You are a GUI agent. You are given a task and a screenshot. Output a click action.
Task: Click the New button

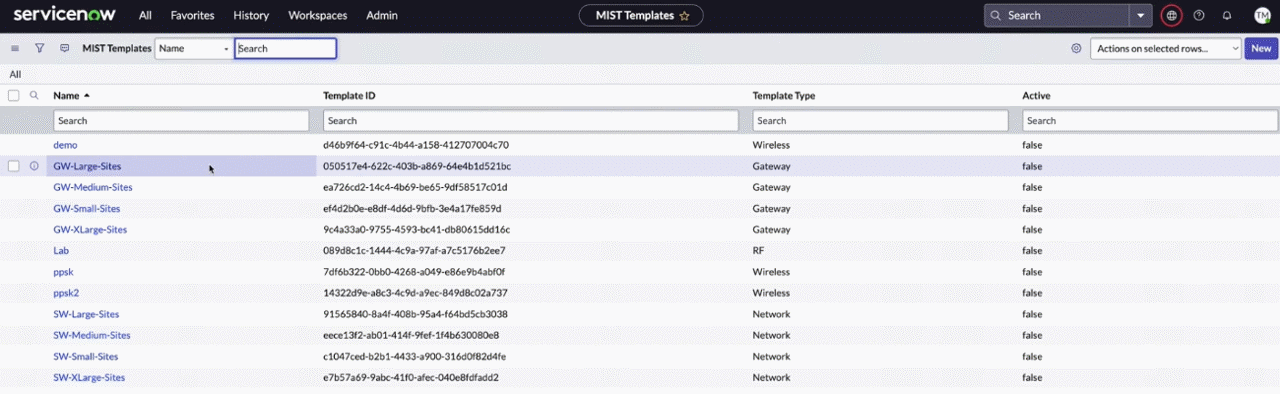(x=1261, y=48)
